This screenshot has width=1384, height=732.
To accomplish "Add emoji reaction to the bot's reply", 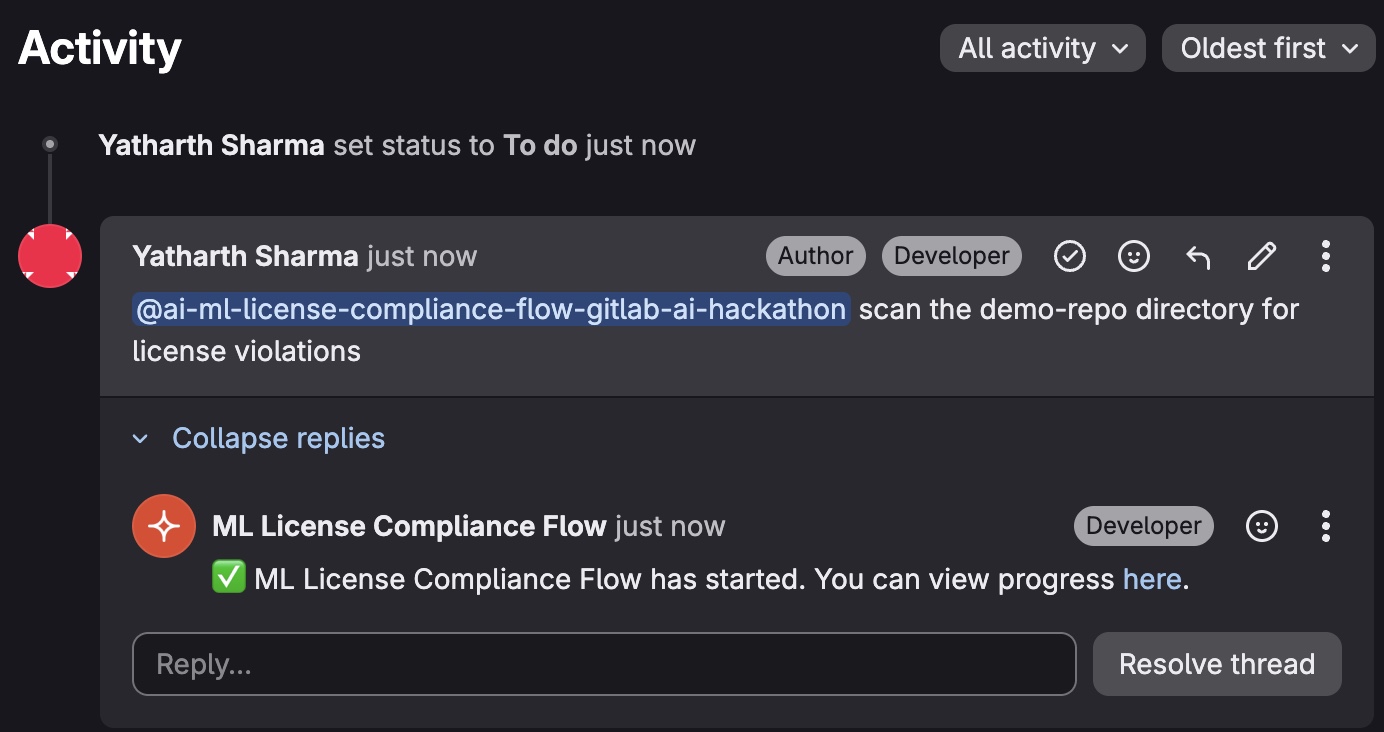I will 1261,525.
